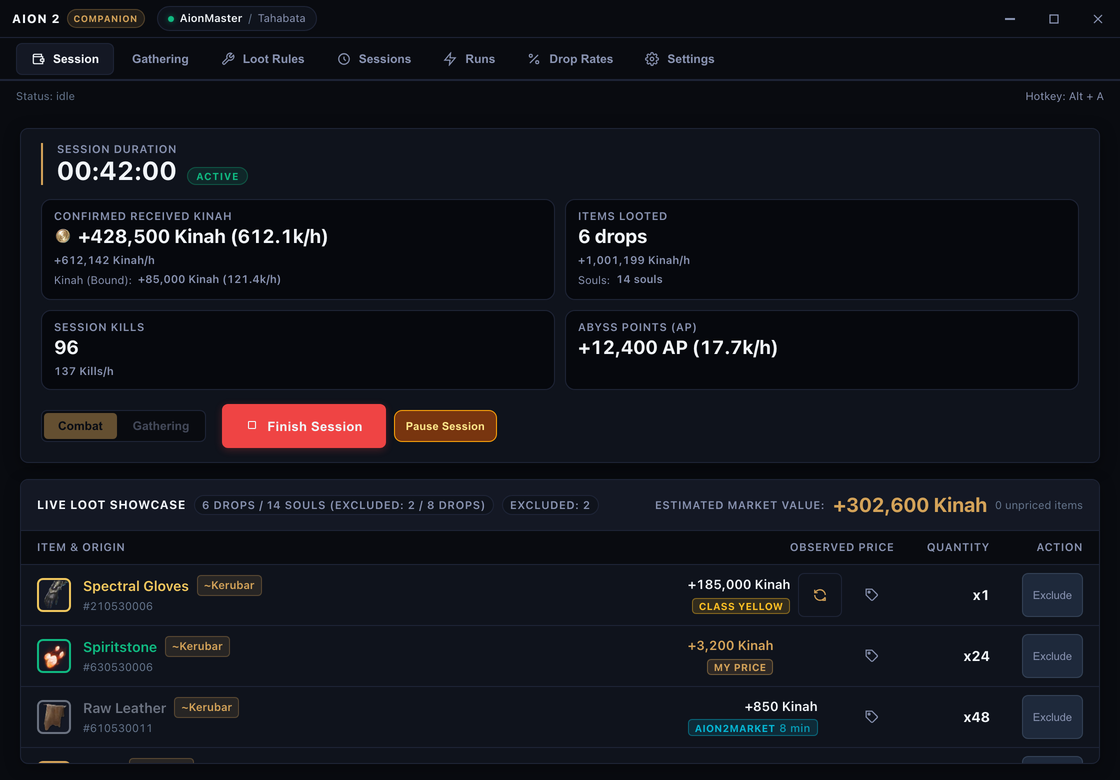Click the MY PRICE badge
The height and width of the screenshot is (780, 1120).
pyautogui.click(x=740, y=667)
